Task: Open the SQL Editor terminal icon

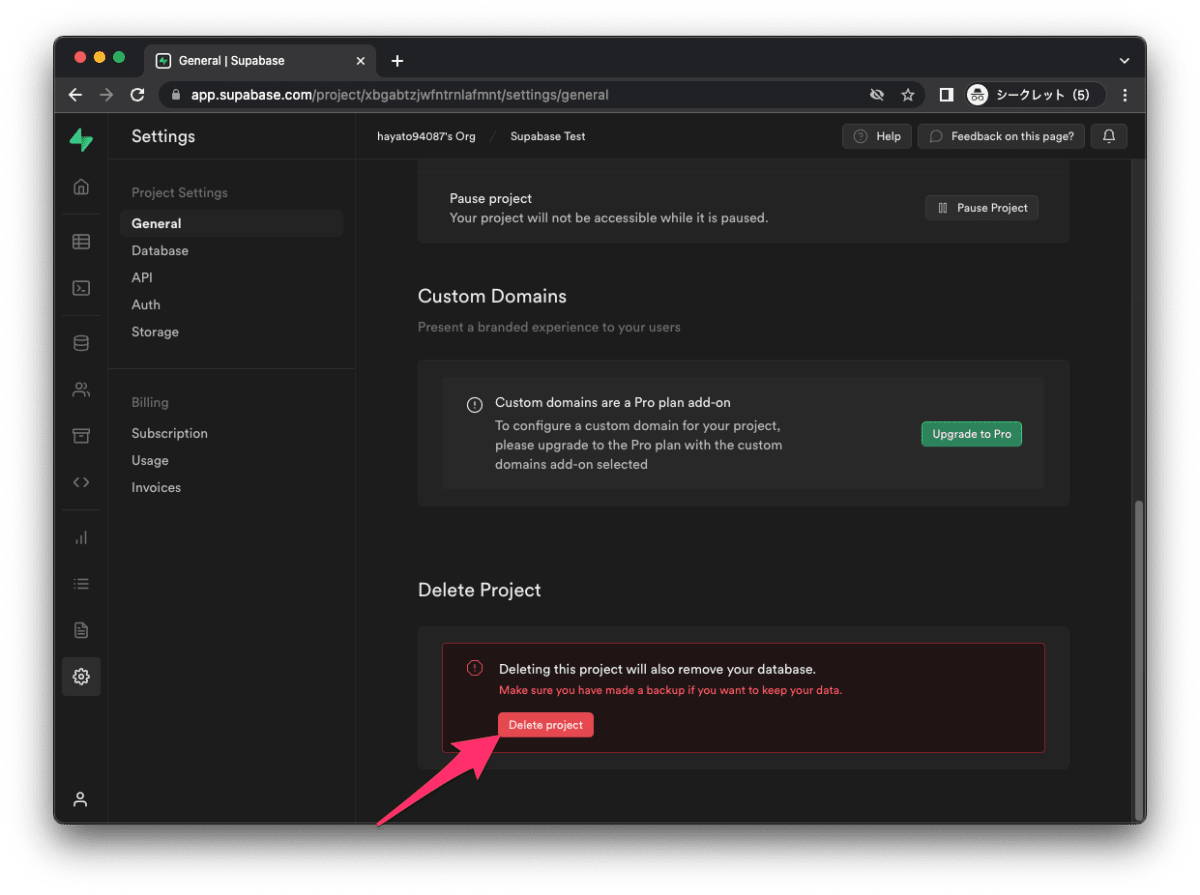Action: tap(81, 288)
